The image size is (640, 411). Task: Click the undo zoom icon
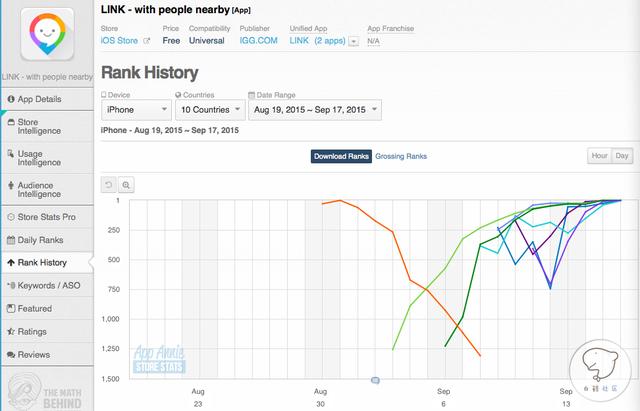(109, 184)
